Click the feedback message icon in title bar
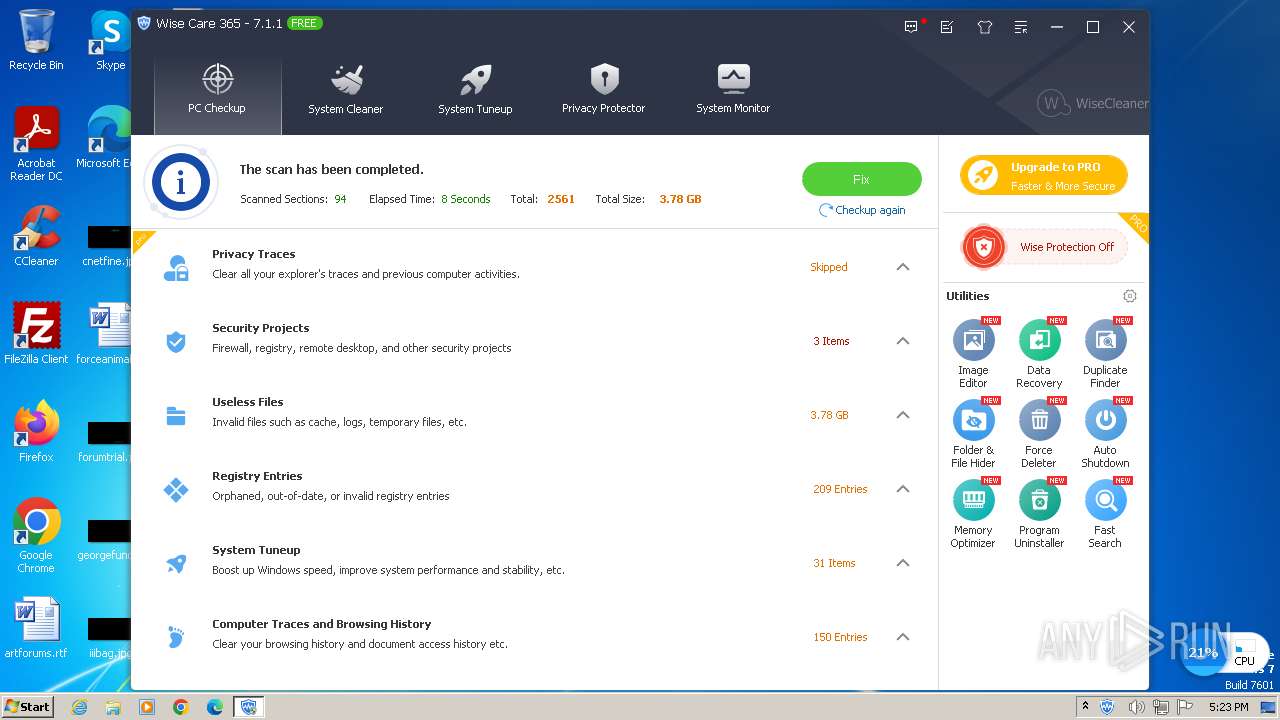Screen dimensions: 1280x720 [911, 27]
